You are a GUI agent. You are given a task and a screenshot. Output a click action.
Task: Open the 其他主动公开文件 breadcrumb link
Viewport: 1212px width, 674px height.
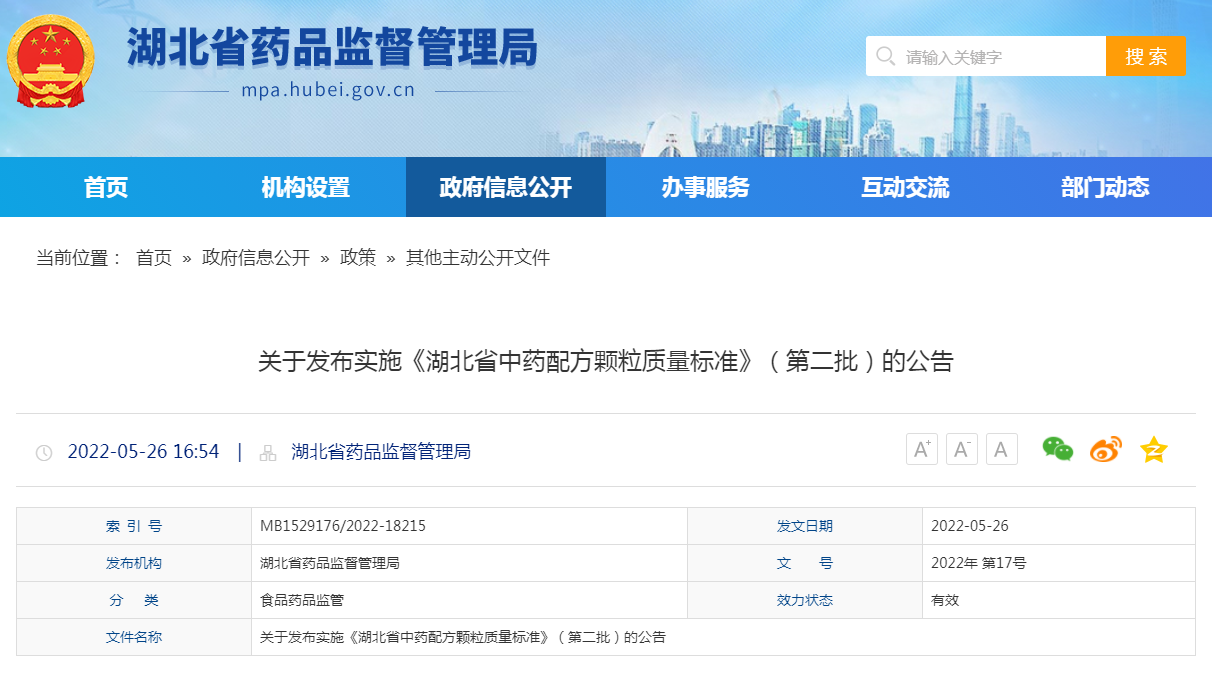tap(478, 257)
